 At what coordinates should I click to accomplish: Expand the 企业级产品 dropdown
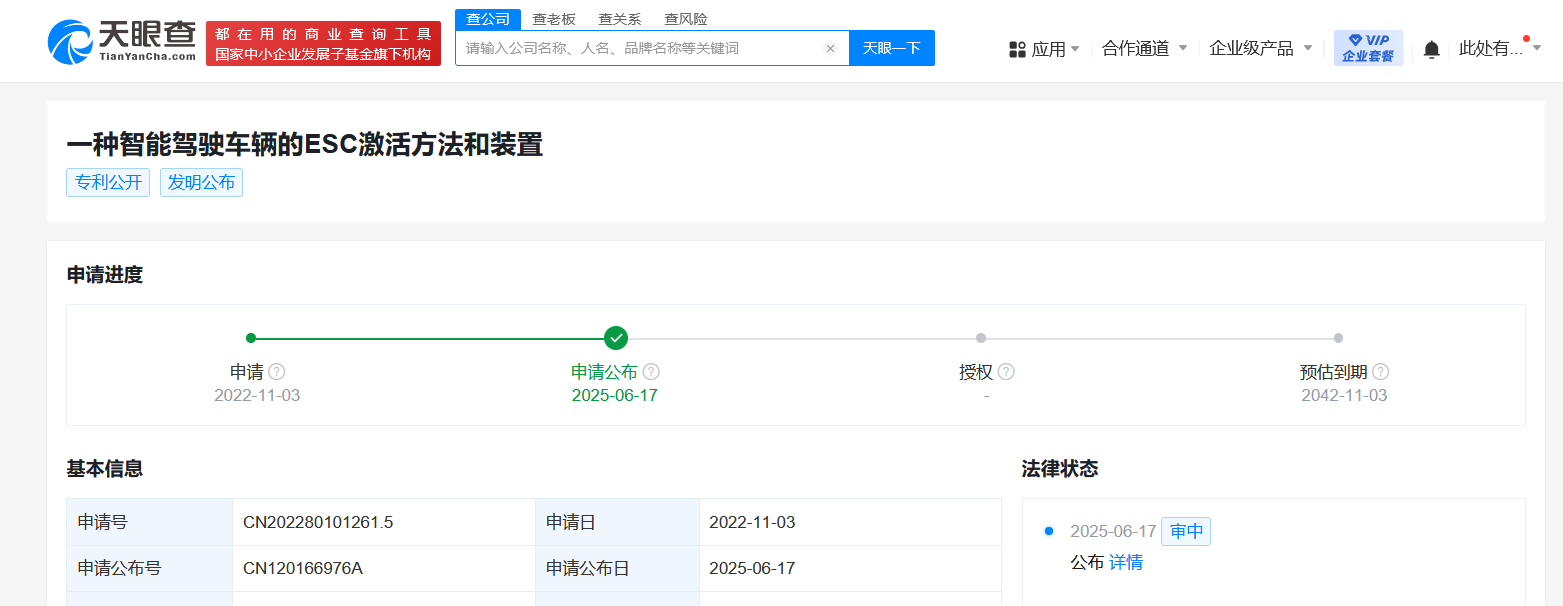tap(1260, 48)
